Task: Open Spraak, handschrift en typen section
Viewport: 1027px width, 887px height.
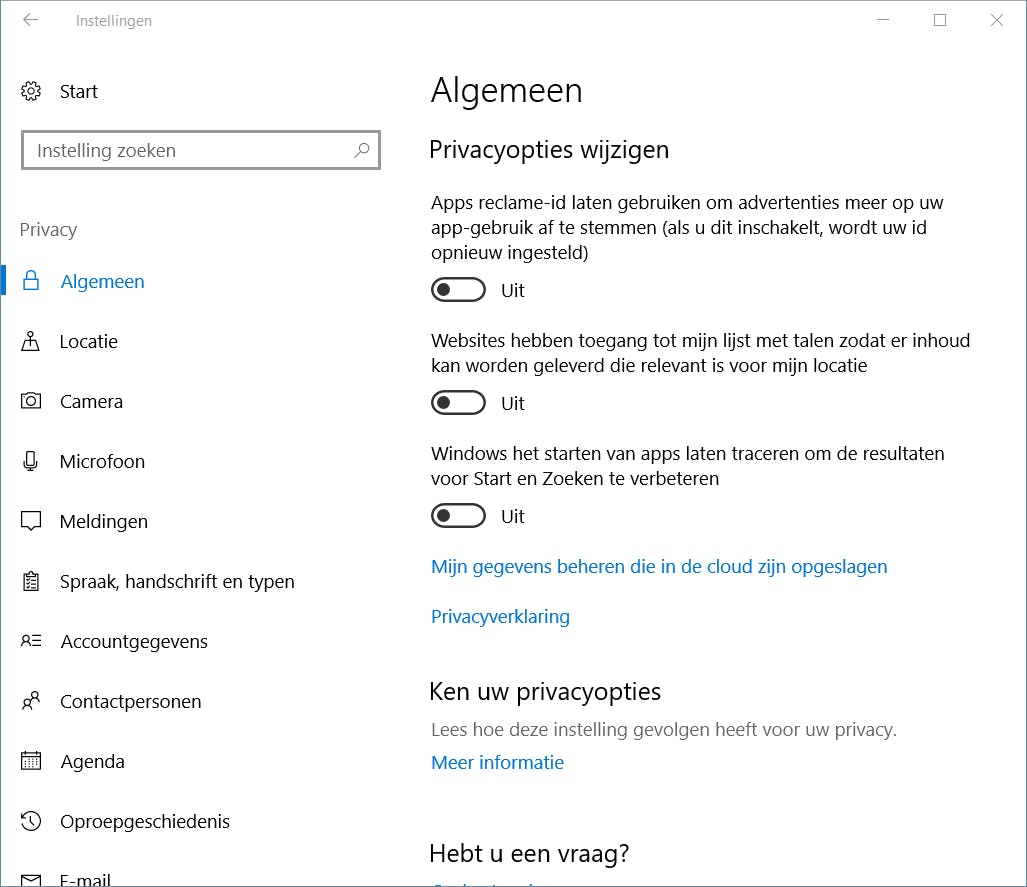Action: click(x=177, y=582)
